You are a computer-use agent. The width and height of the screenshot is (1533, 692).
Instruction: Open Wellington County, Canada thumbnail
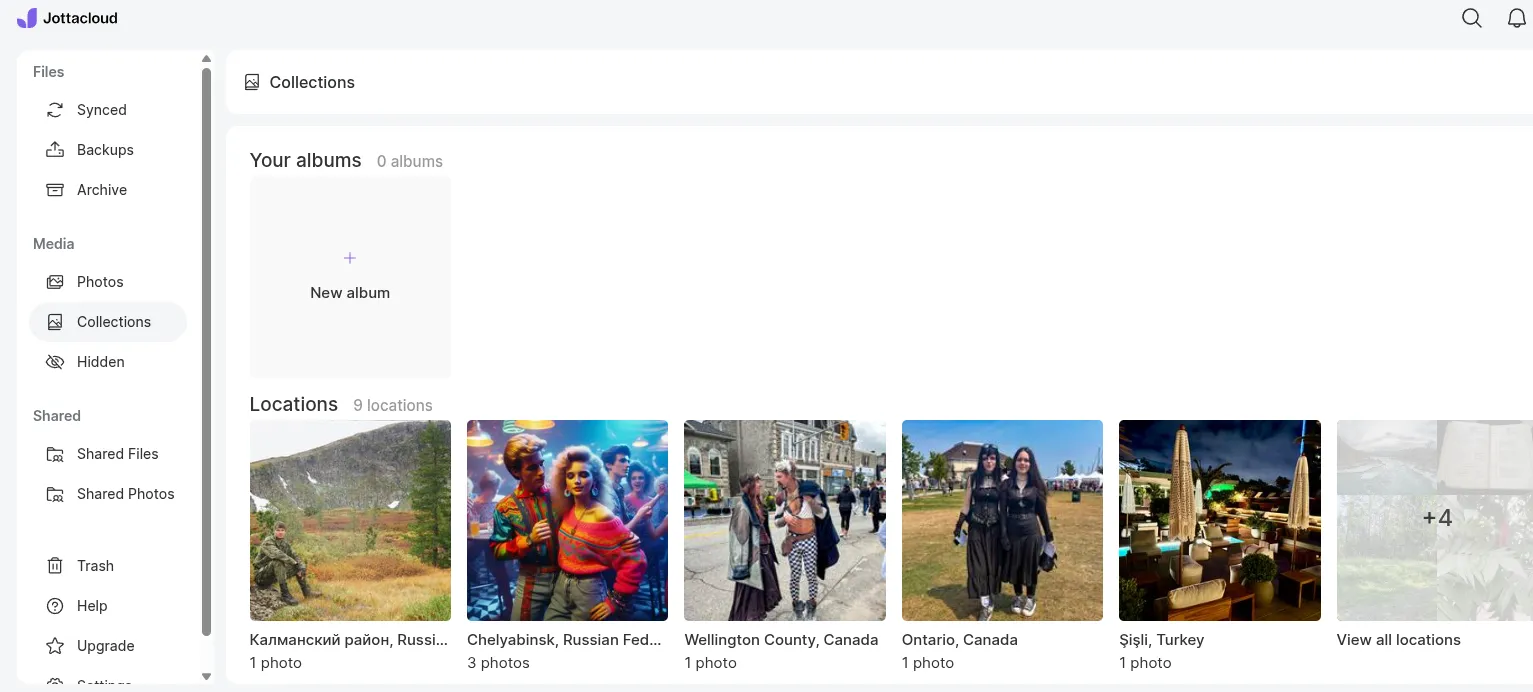(x=785, y=520)
